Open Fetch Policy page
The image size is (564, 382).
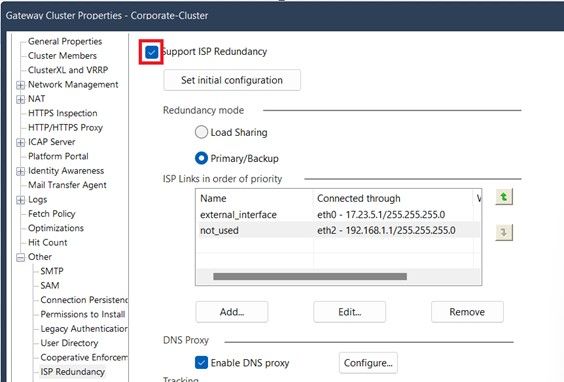pyautogui.click(x=52, y=214)
